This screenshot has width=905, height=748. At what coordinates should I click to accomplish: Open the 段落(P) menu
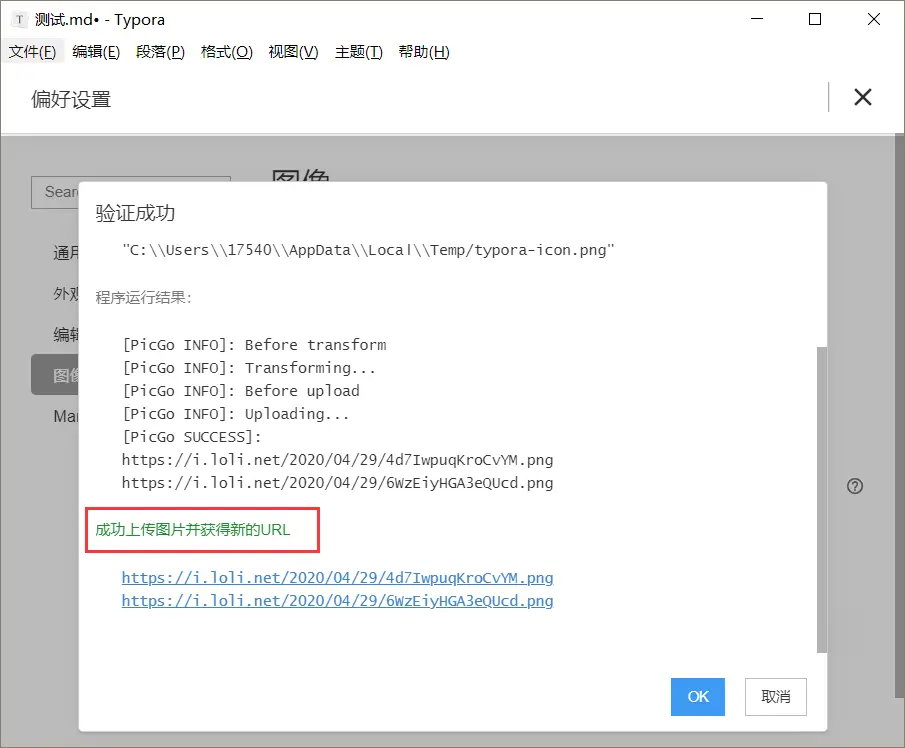tap(160, 52)
